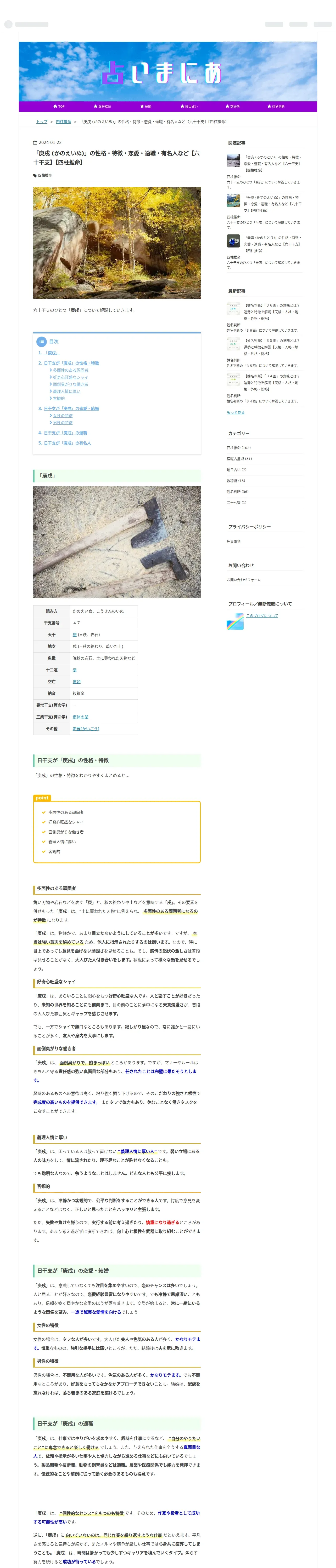
Task: Click chevron next to 多面性のある頑固者
Action: (x=51, y=370)
